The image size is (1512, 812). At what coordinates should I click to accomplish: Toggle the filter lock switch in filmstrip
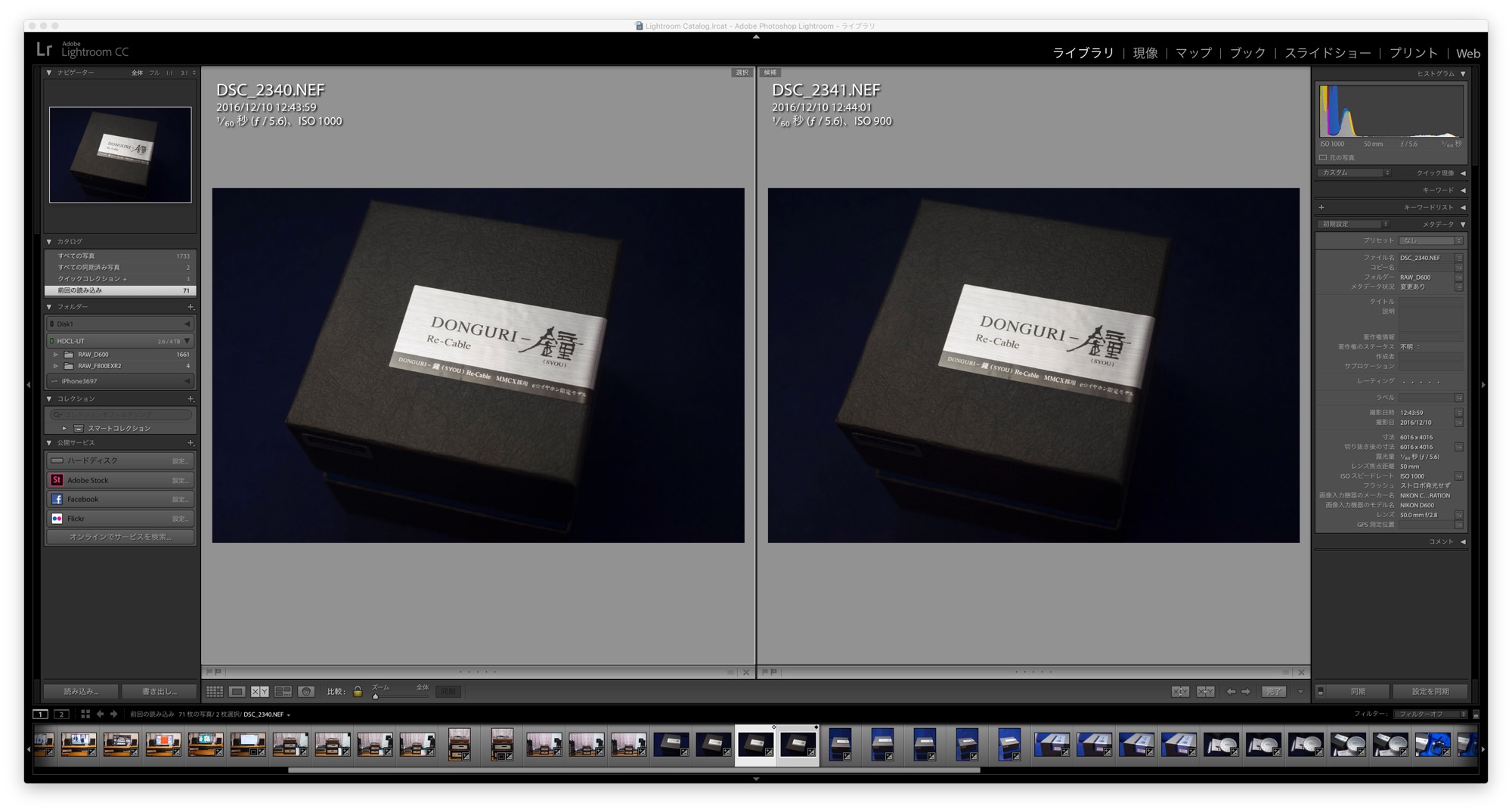1476,714
